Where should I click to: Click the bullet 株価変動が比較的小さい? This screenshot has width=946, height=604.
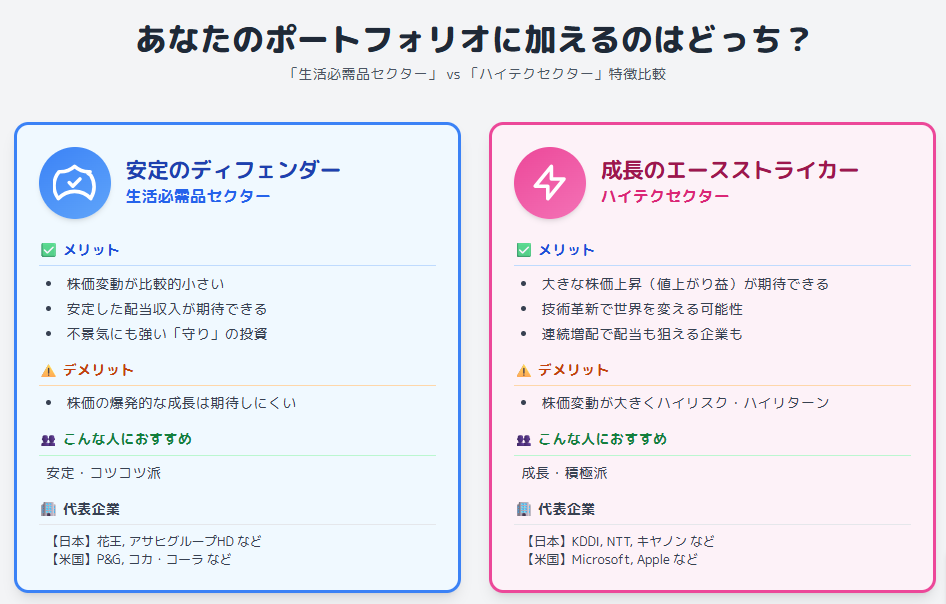point(145,284)
